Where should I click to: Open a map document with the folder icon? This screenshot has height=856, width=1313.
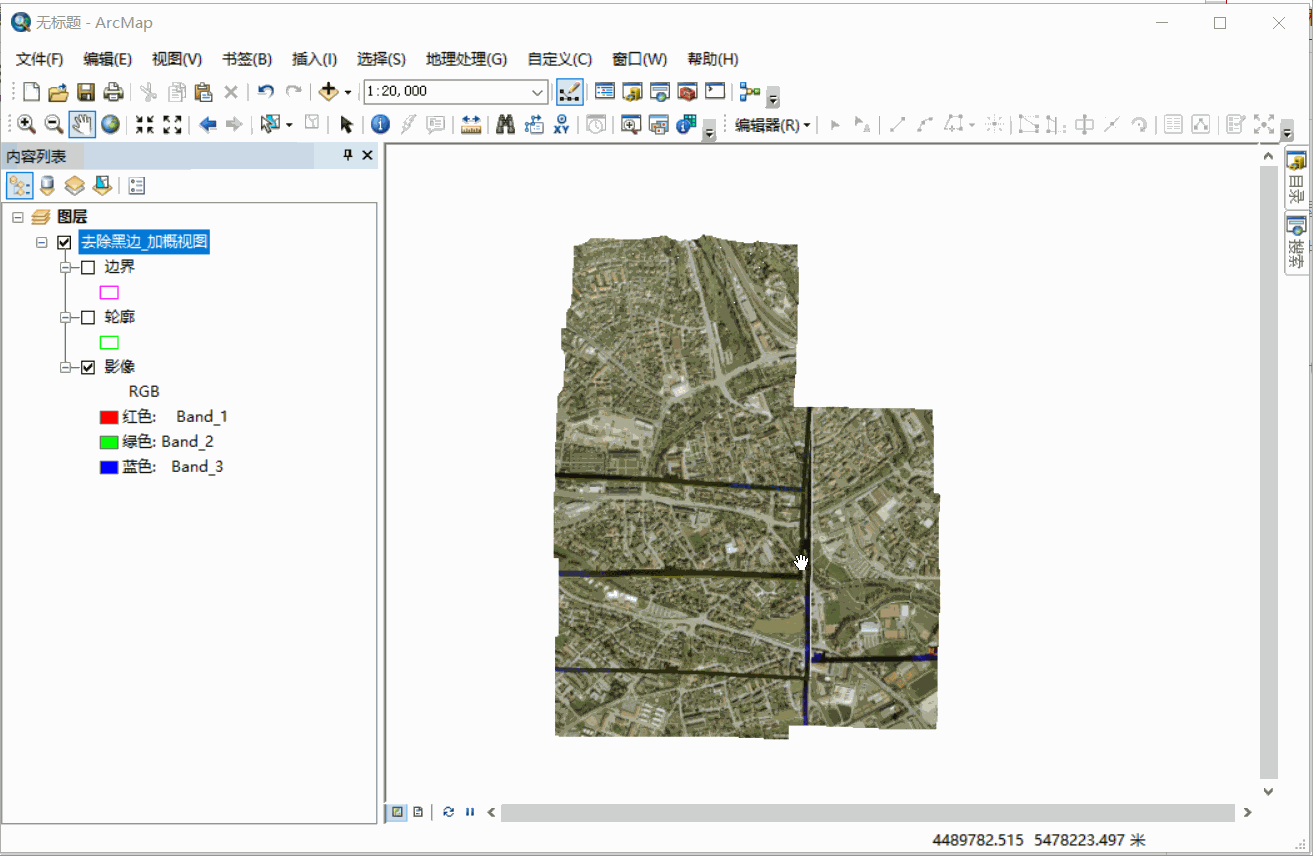click(58, 92)
